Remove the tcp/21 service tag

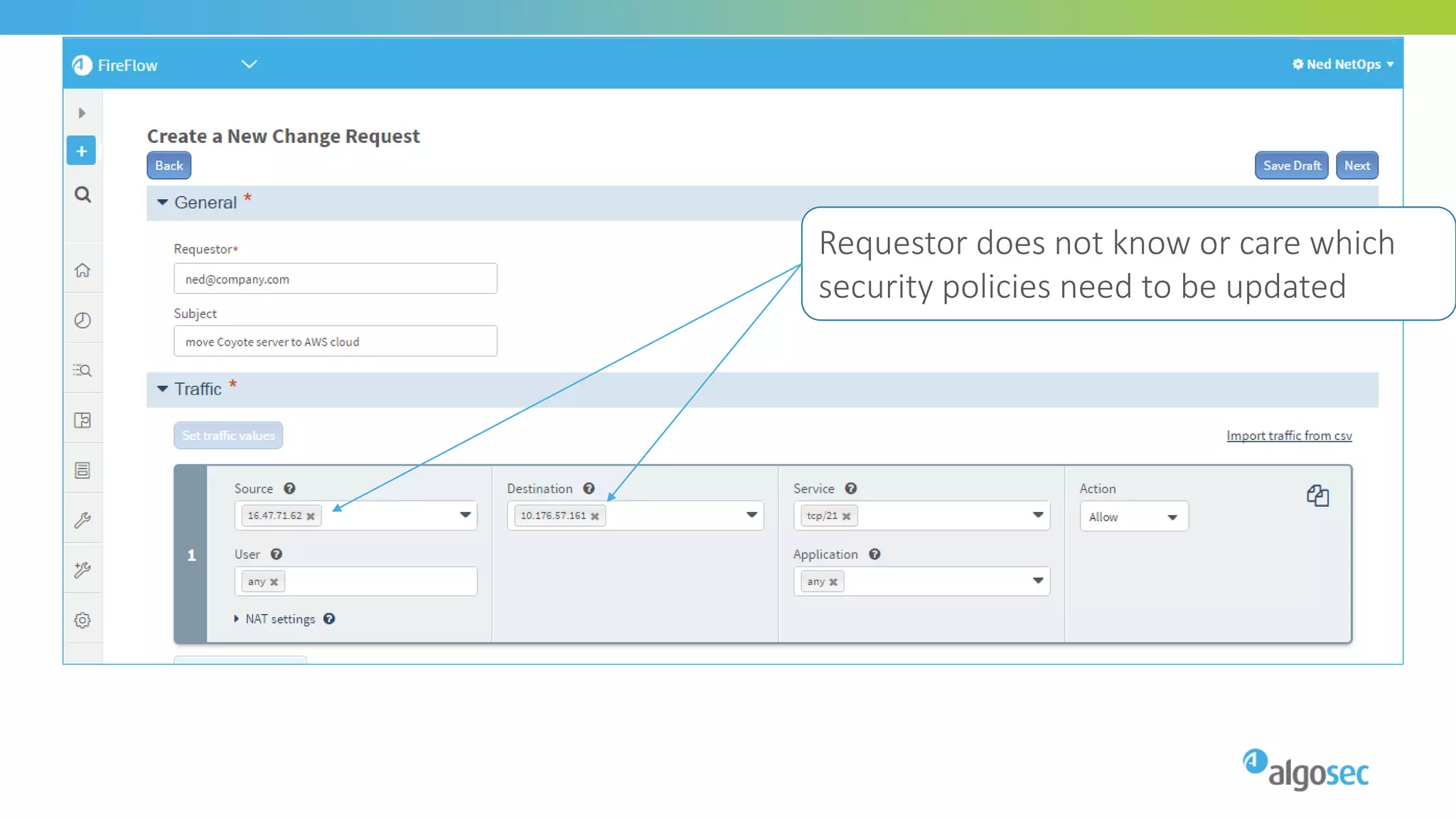(846, 516)
